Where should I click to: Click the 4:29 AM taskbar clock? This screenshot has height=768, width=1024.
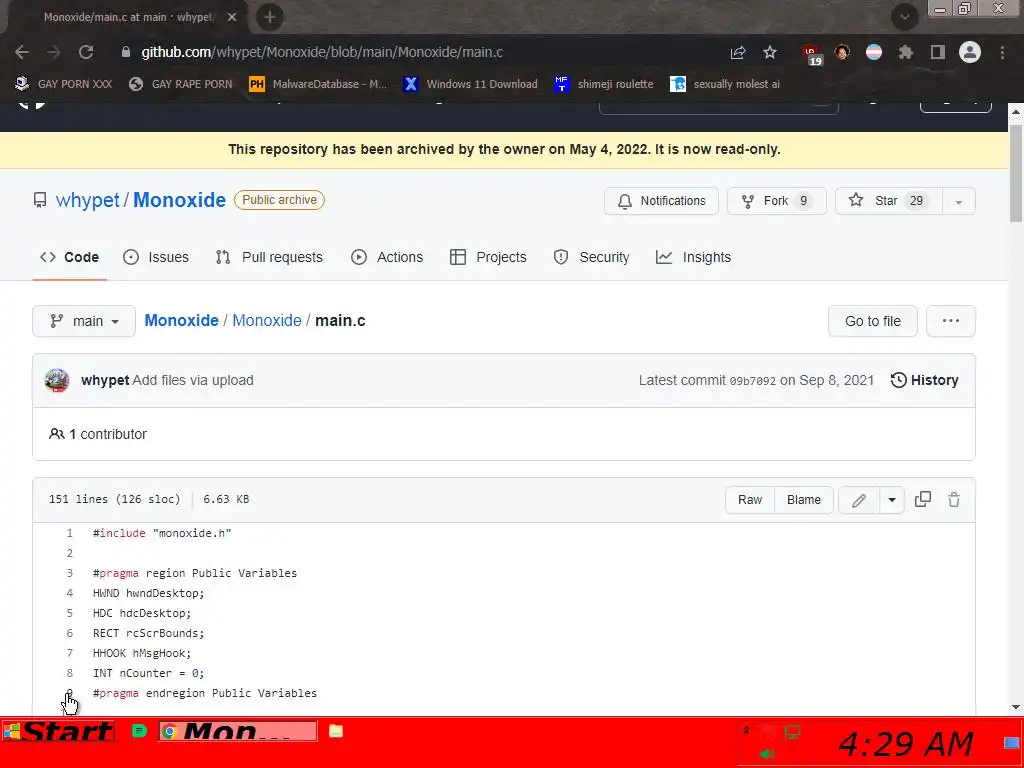(x=906, y=744)
